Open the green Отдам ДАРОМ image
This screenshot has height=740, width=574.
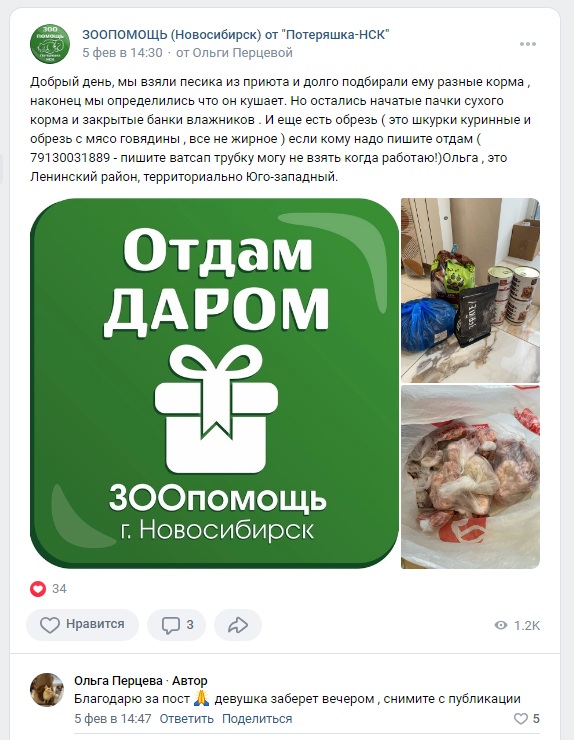(215, 383)
